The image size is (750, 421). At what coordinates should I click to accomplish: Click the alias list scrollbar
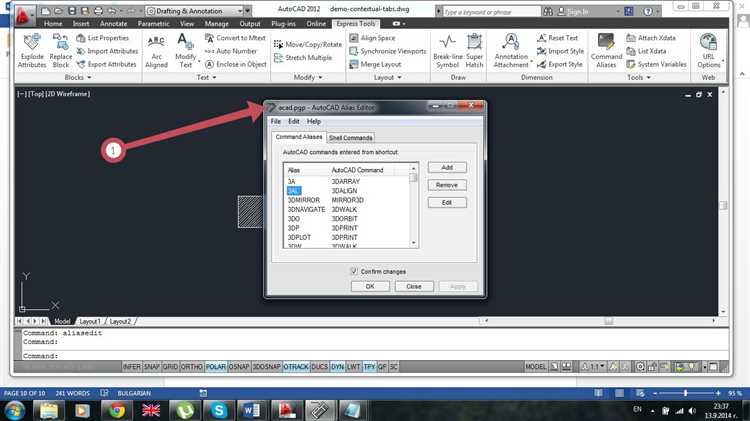point(413,206)
